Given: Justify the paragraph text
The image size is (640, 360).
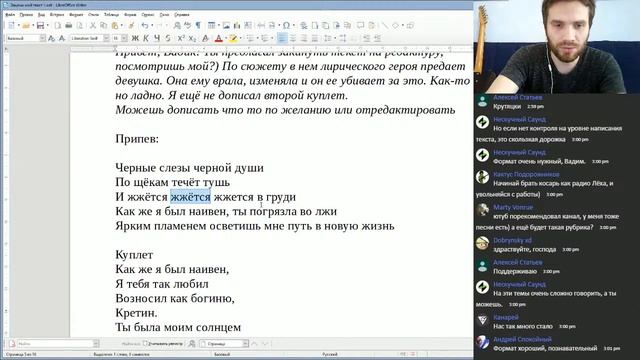Looking at the screenshot, I should pos(315,38).
